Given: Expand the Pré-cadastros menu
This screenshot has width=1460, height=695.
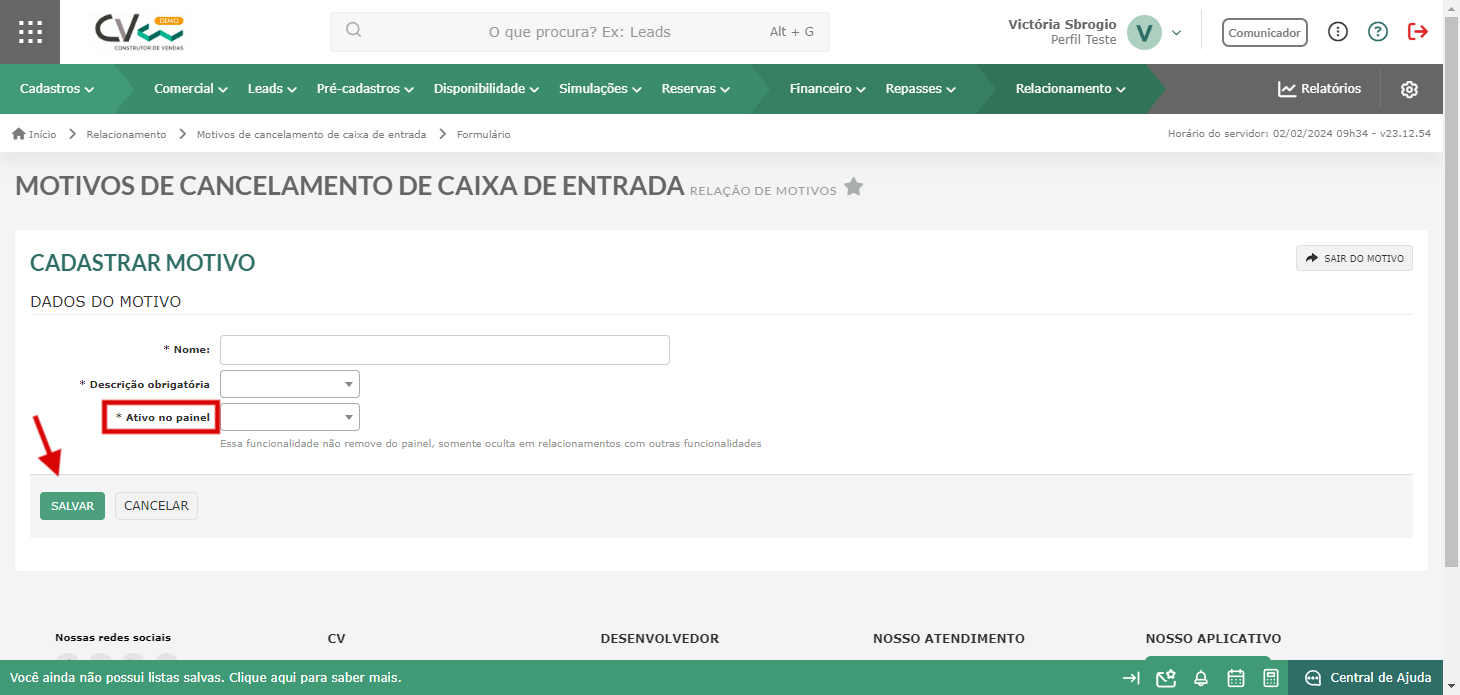Looking at the screenshot, I should 365,89.
